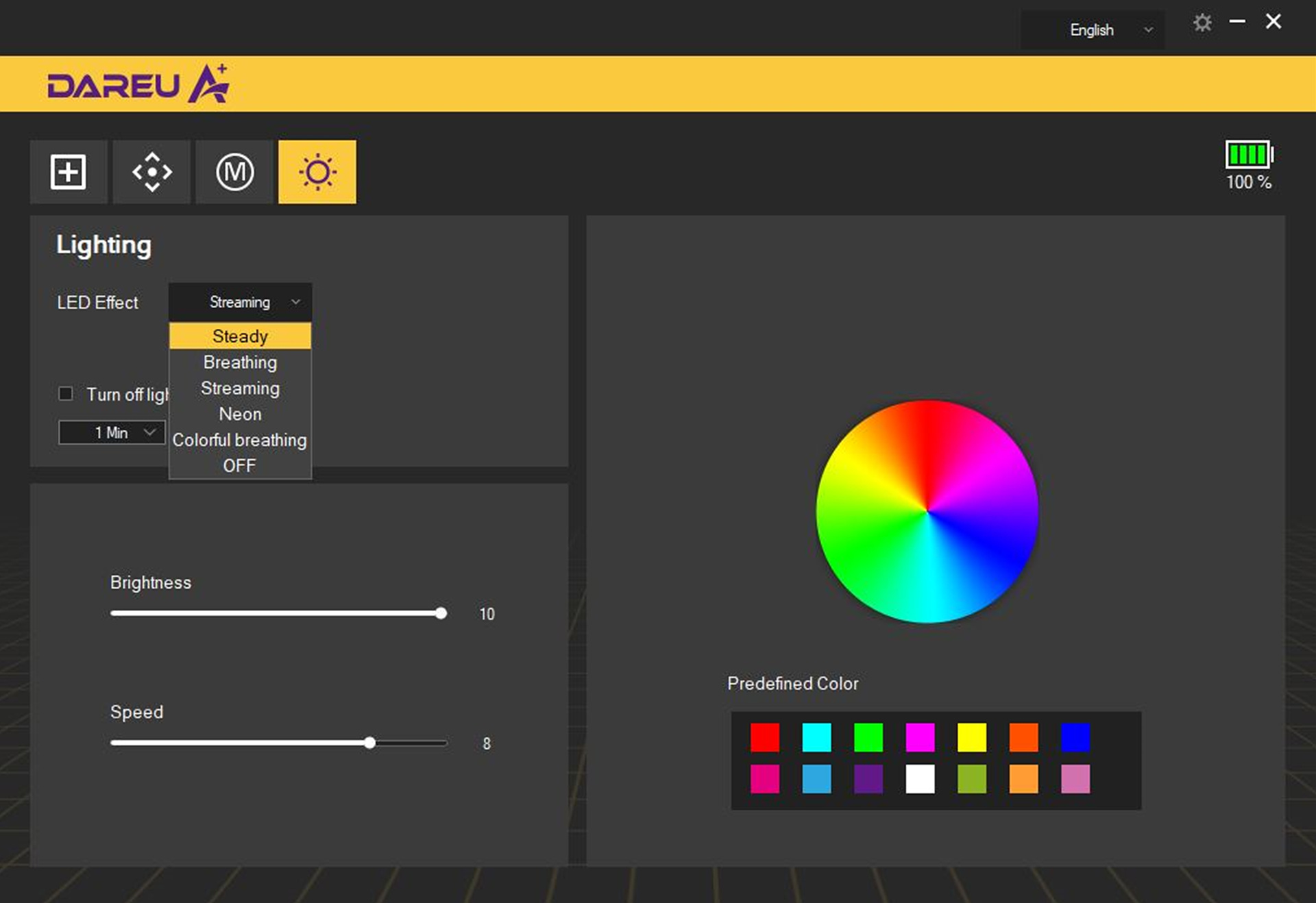Screen dimensions: 1316x903
Task: Open the Macro (M) tab
Action: click(234, 171)
